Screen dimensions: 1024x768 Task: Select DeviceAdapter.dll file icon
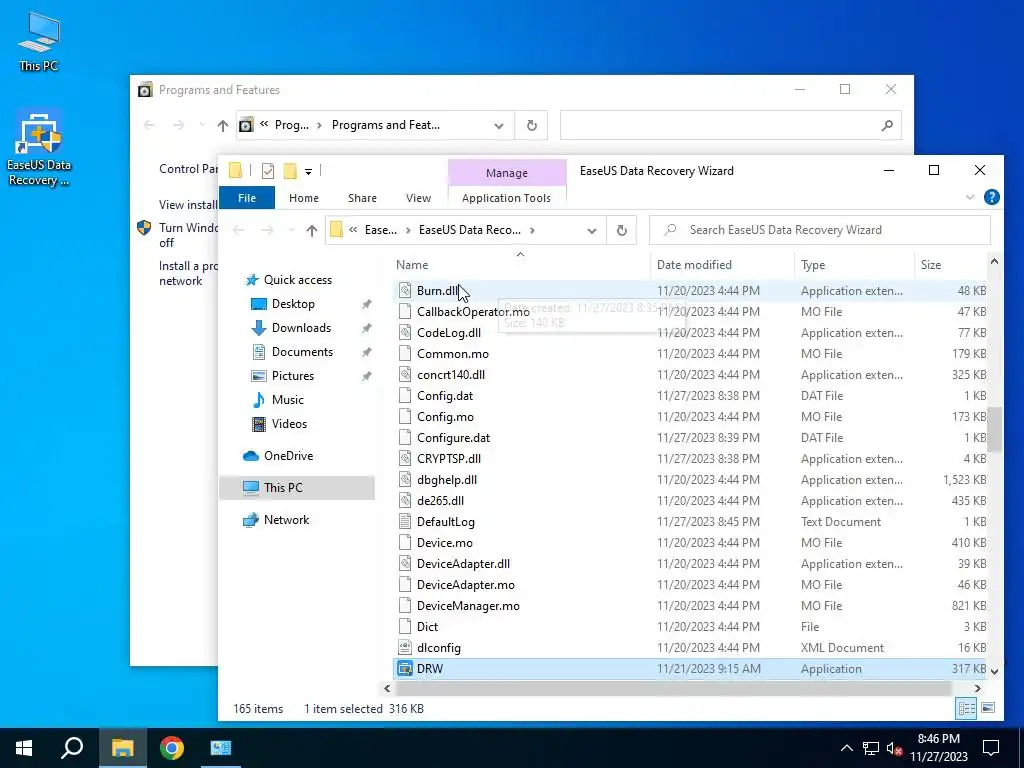point(405,564)
